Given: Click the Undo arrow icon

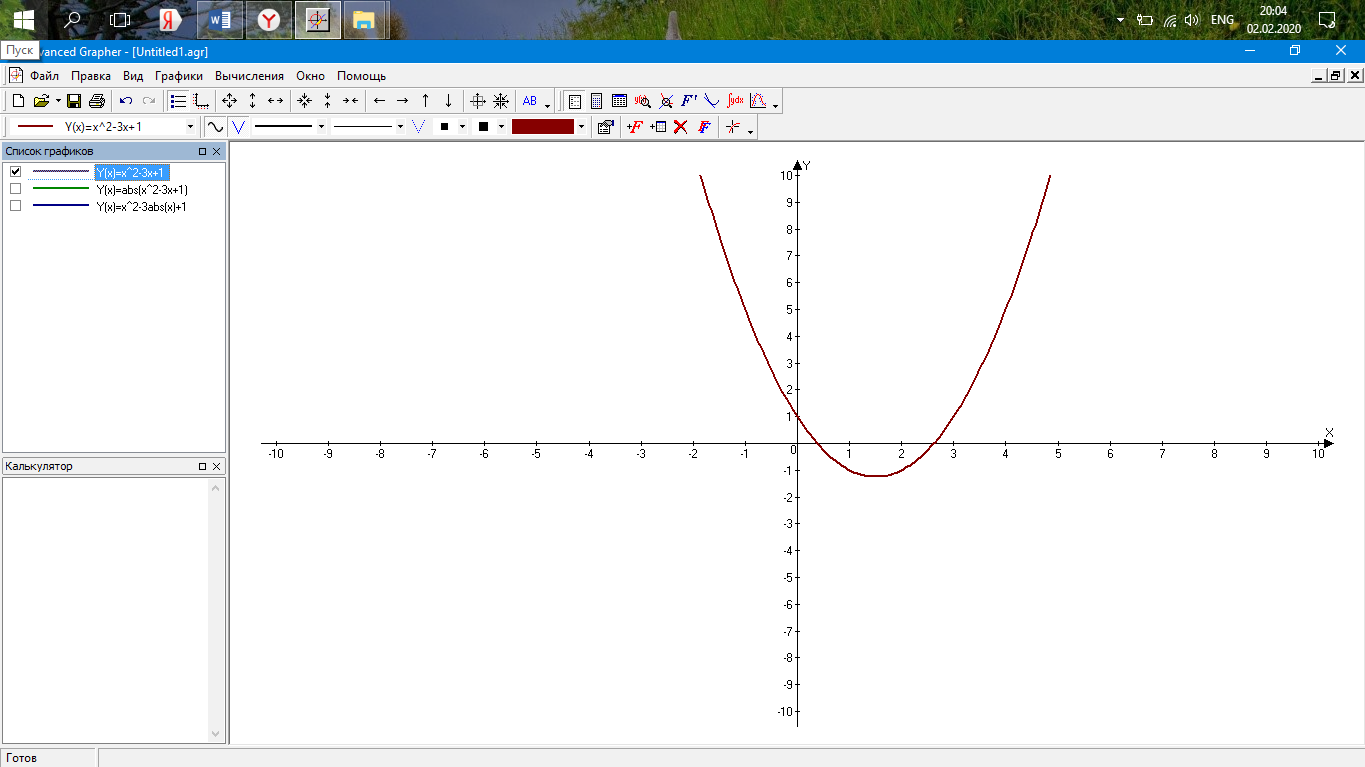Looking at the screenshot, I should pos(126,101).
